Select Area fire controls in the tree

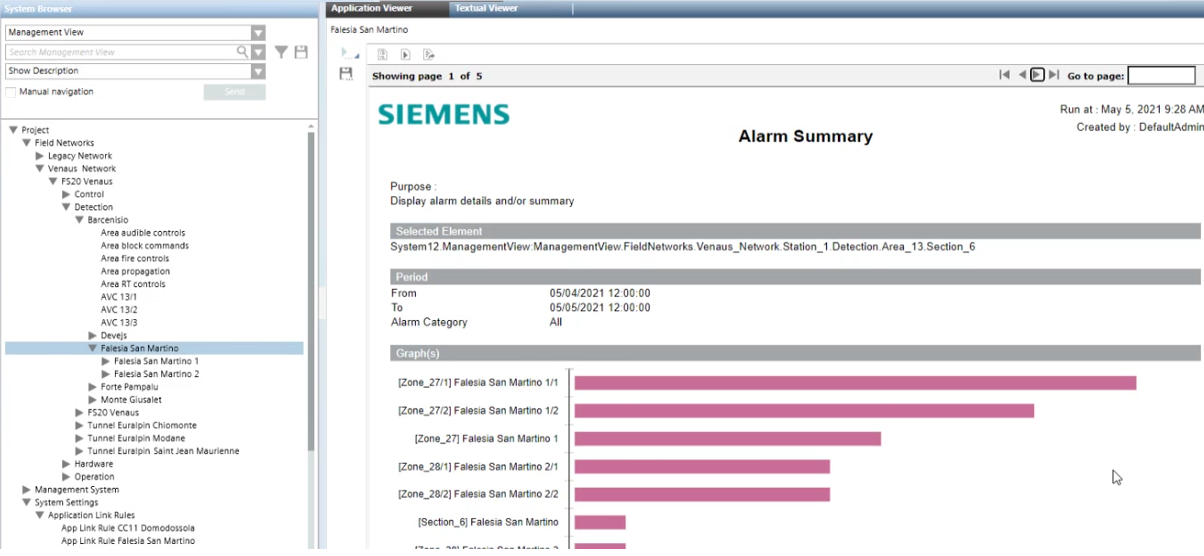(x=134, y=259)
